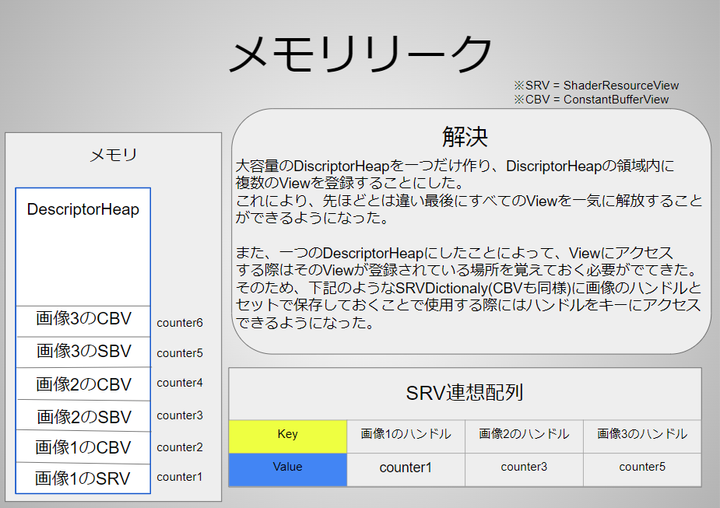Click the final line できるようになった。
The height and width of the screenshot is (508, 720).
[x=305, y=323]
